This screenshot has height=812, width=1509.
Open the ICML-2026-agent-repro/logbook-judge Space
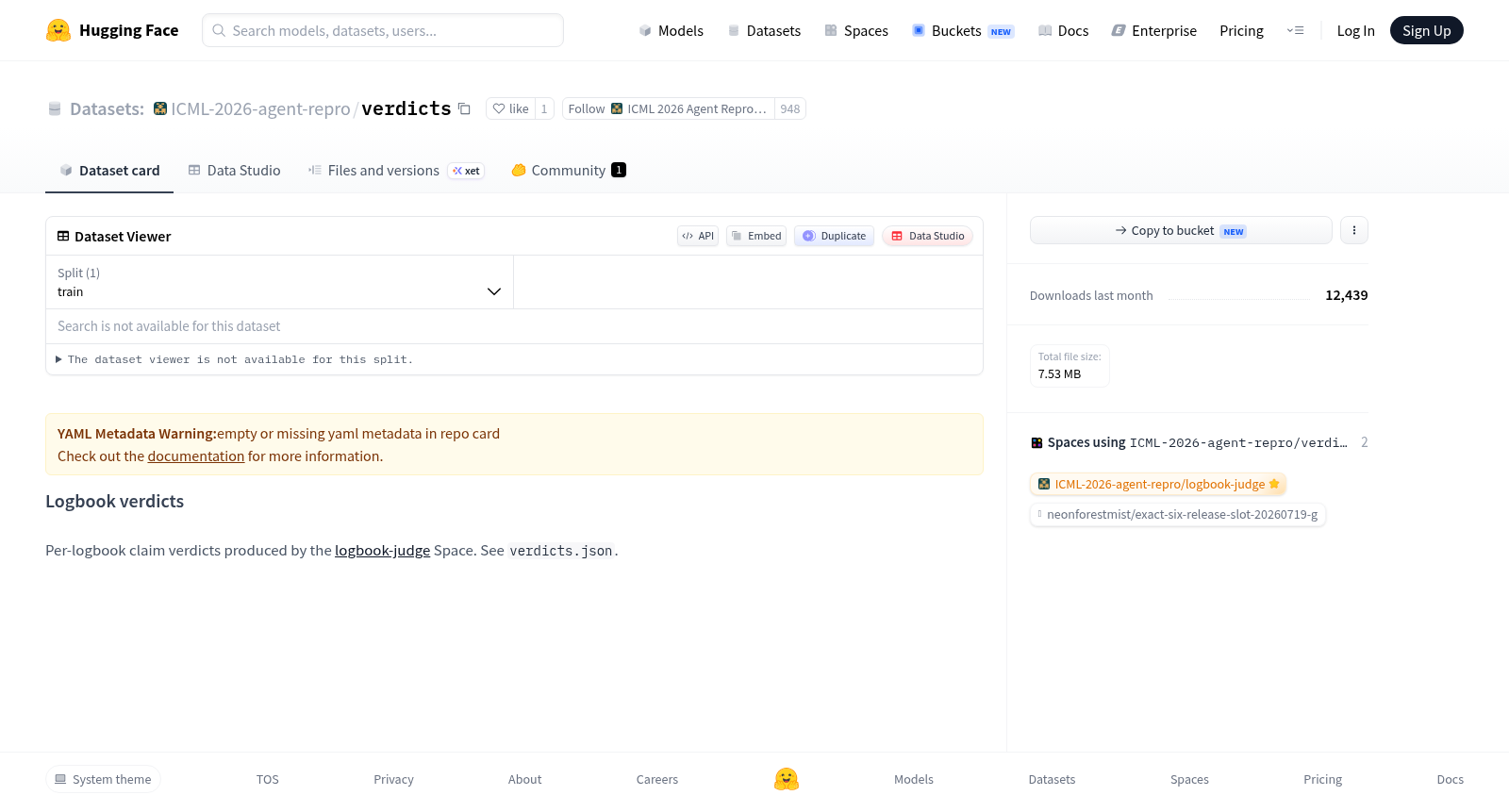pyautogui.click(x=1158, y=484)
